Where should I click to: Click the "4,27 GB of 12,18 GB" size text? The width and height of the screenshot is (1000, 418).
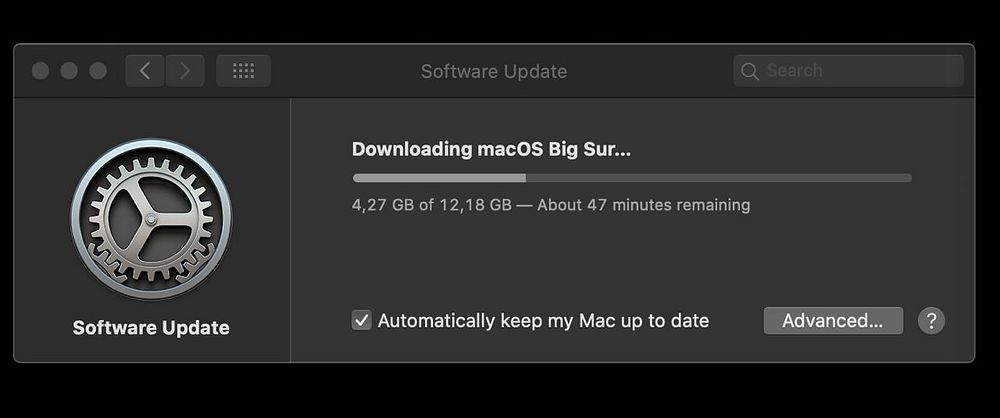(x=432, y=205)
